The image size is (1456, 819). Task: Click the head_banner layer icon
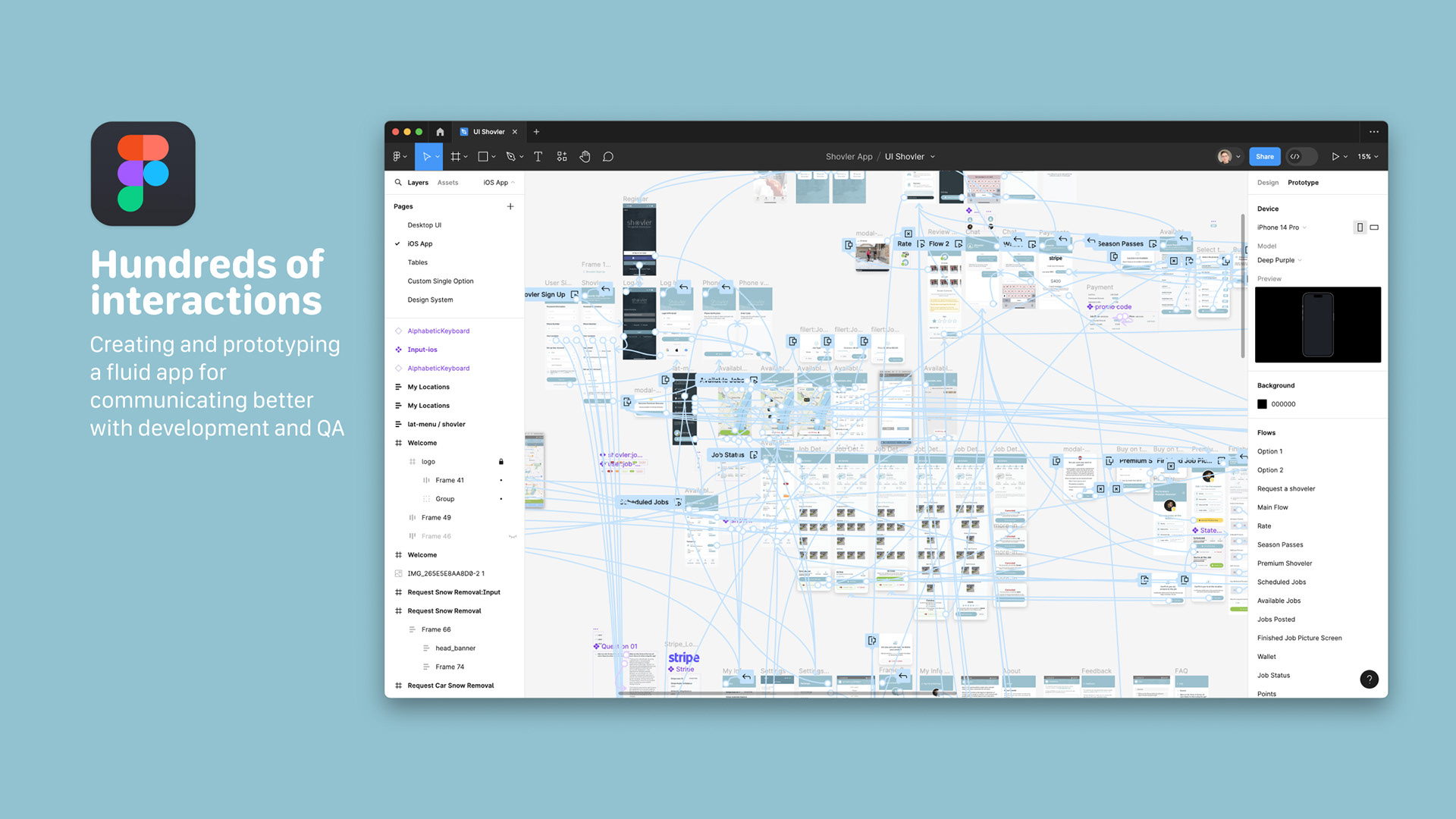tap(426, 648)
